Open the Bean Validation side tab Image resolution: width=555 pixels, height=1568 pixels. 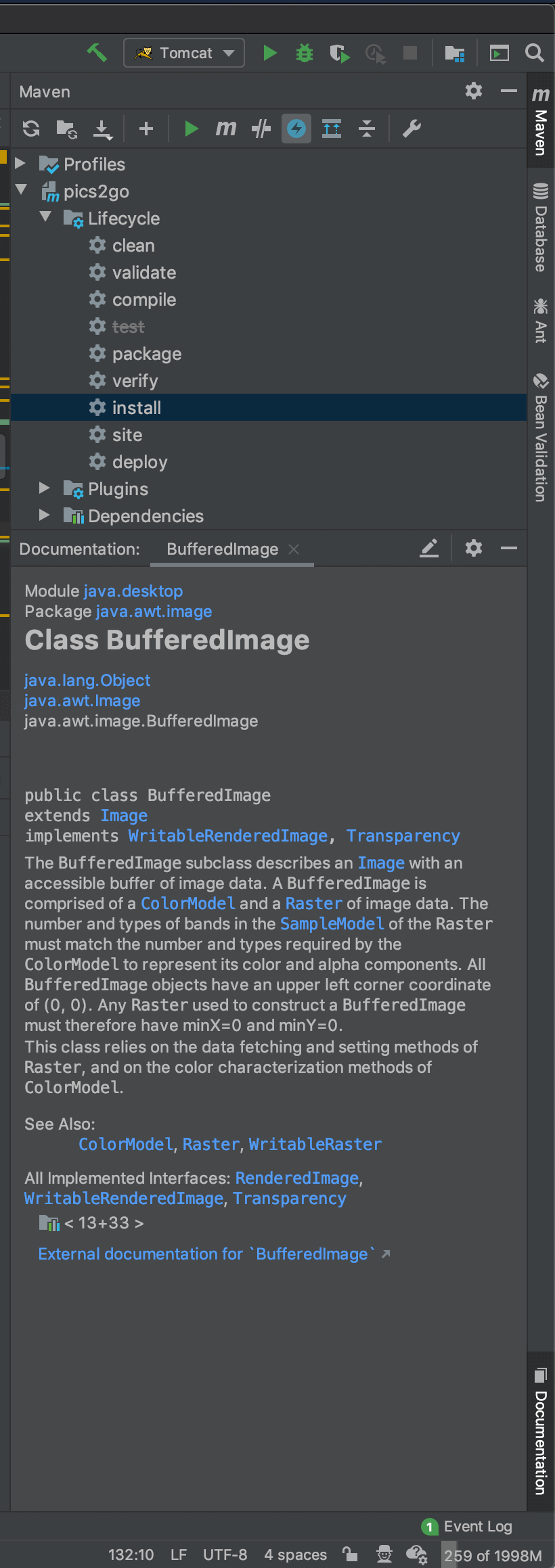pyautogui.click(x=540, y=438)
